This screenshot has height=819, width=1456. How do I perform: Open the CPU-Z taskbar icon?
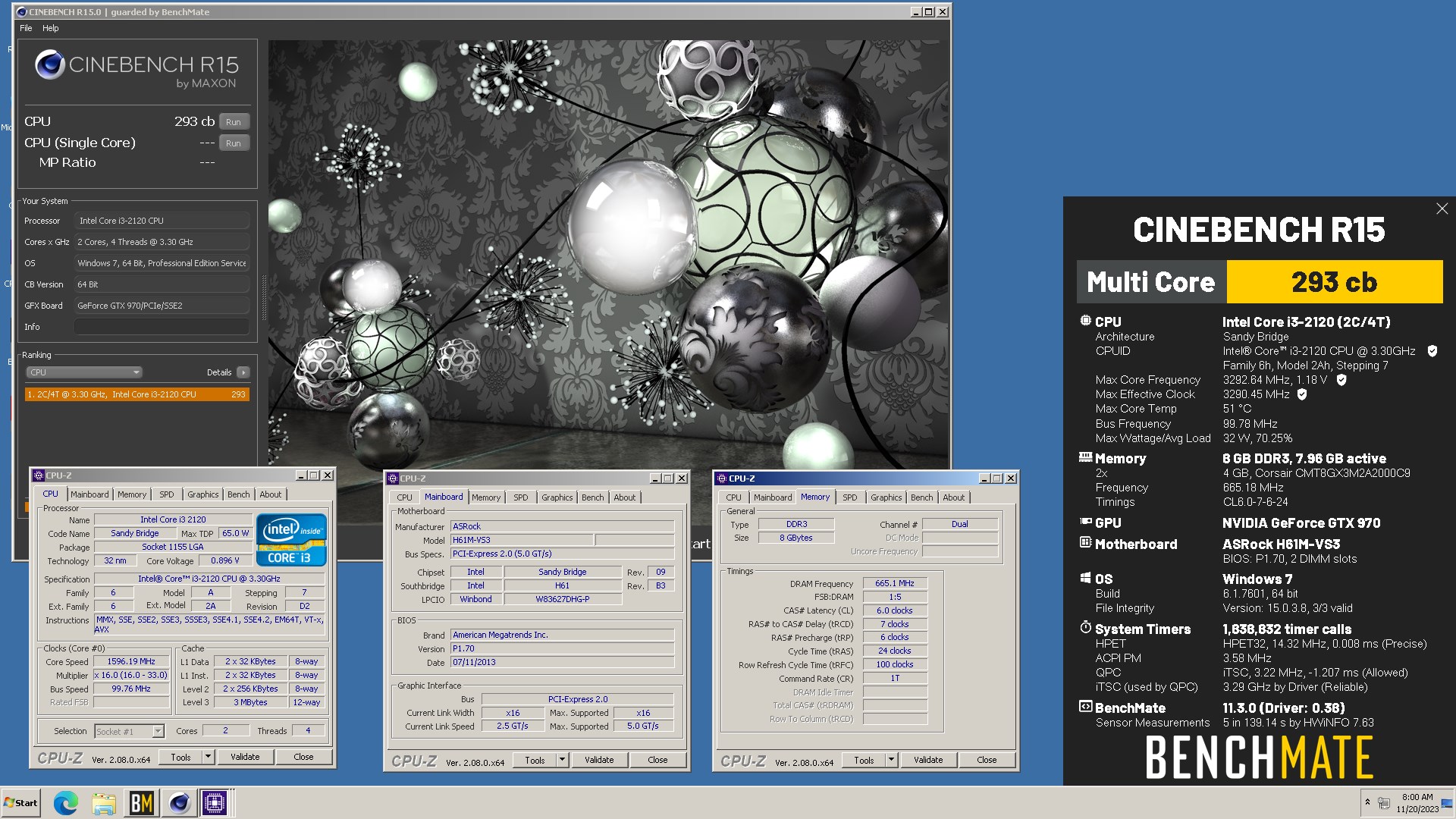point(215,802)
